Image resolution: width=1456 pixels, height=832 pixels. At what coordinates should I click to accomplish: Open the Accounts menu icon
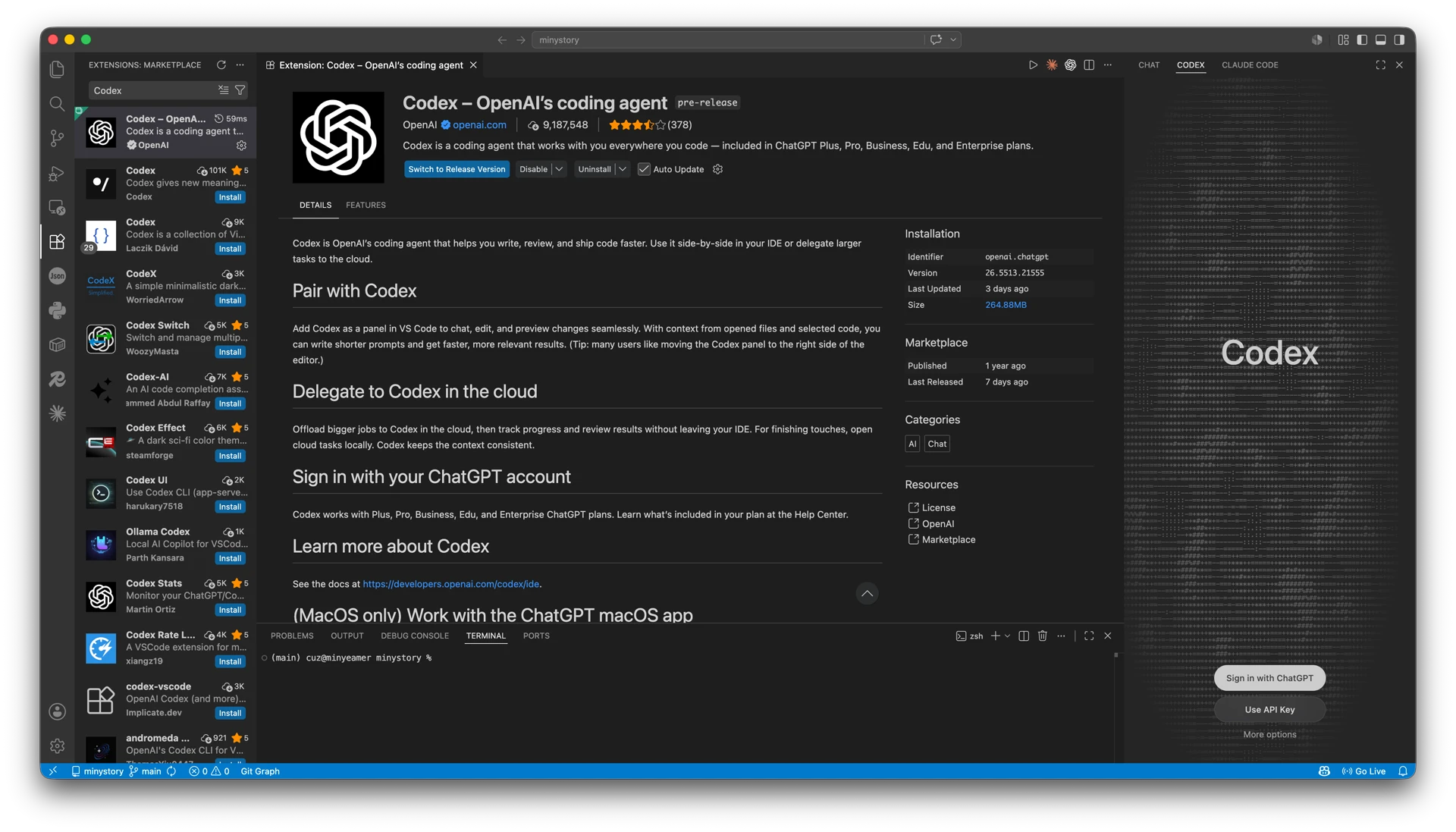tap(57, 711)
